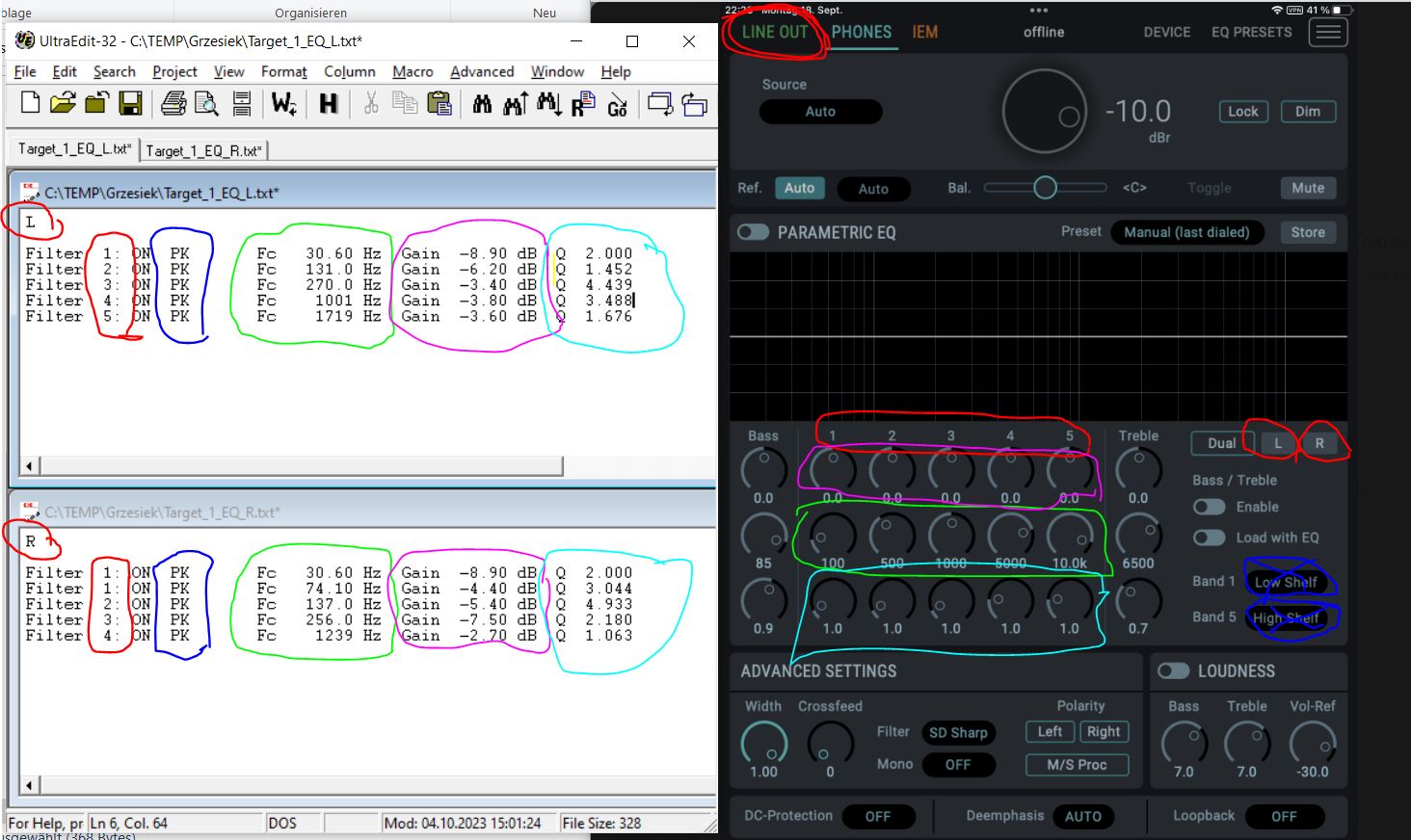Click the large volume knob at -10.0 dBr
Viewport: 1411px width, 840px height.
pyautogui.click(x=1045, y=111)
